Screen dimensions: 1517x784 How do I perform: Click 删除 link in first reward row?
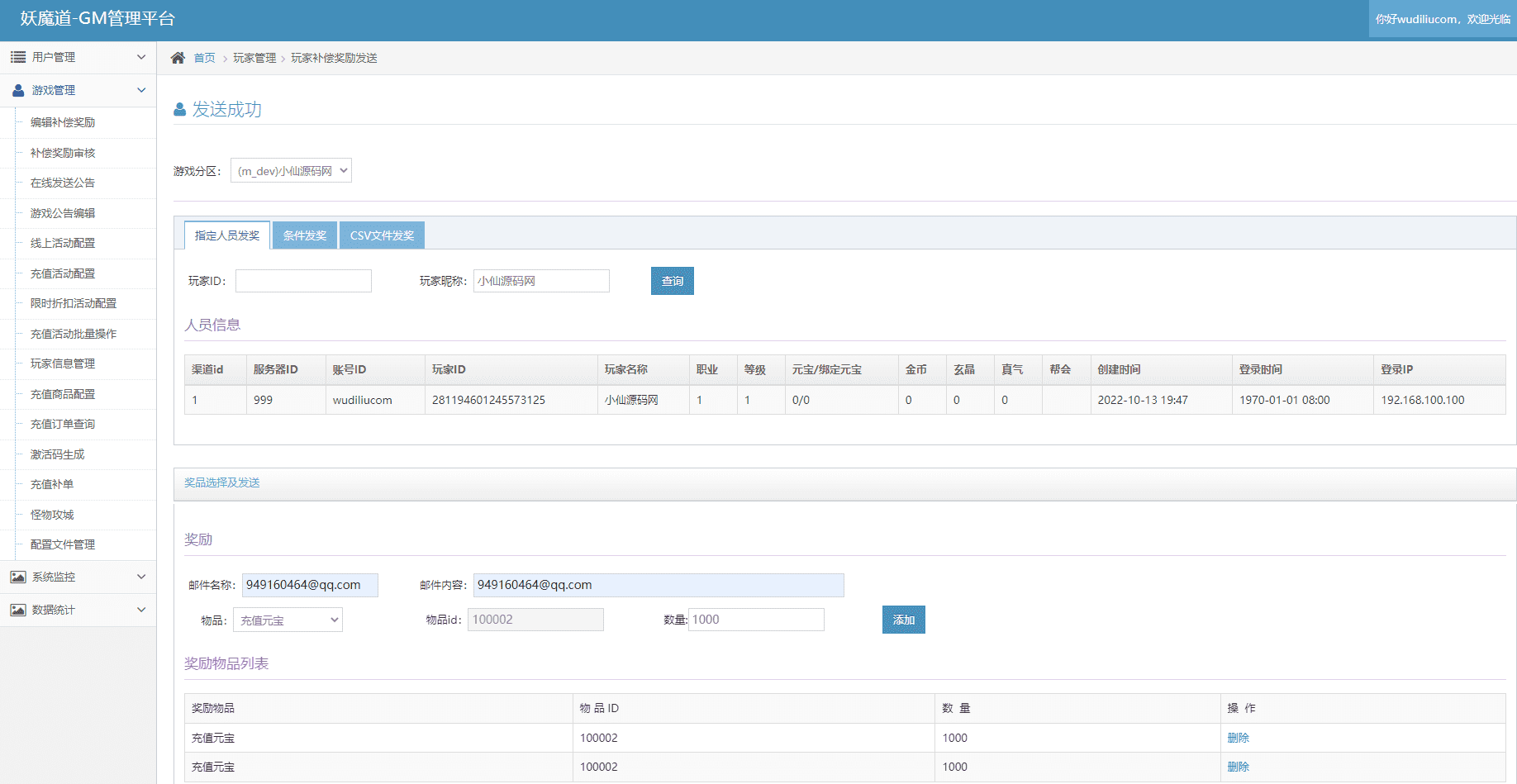[x=1238, y=738]
